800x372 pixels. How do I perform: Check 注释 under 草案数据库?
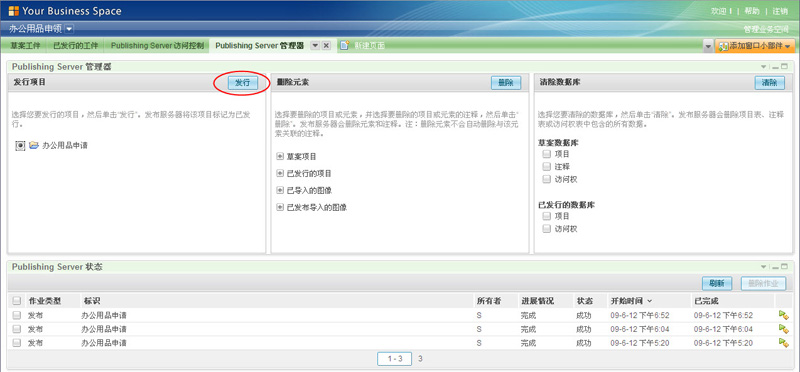546,166
